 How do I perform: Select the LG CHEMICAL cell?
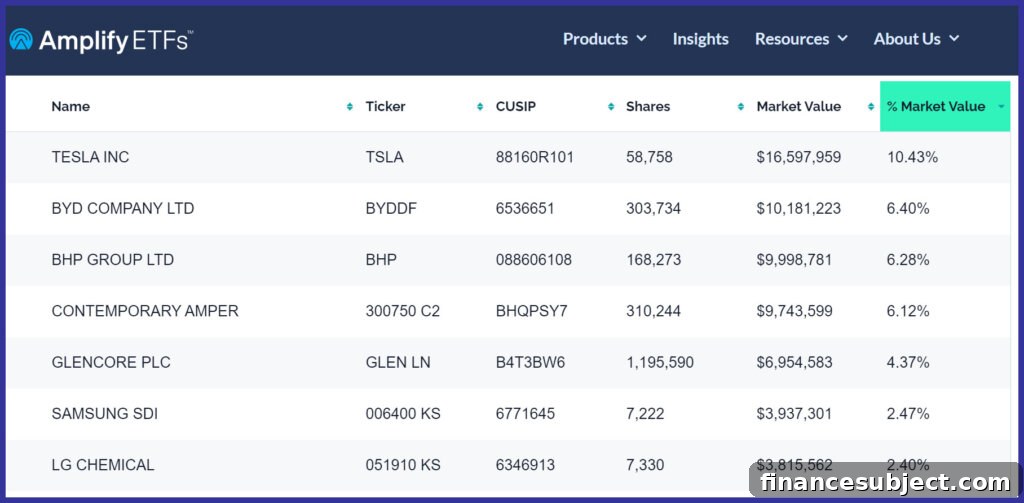(x=103, y=465)
